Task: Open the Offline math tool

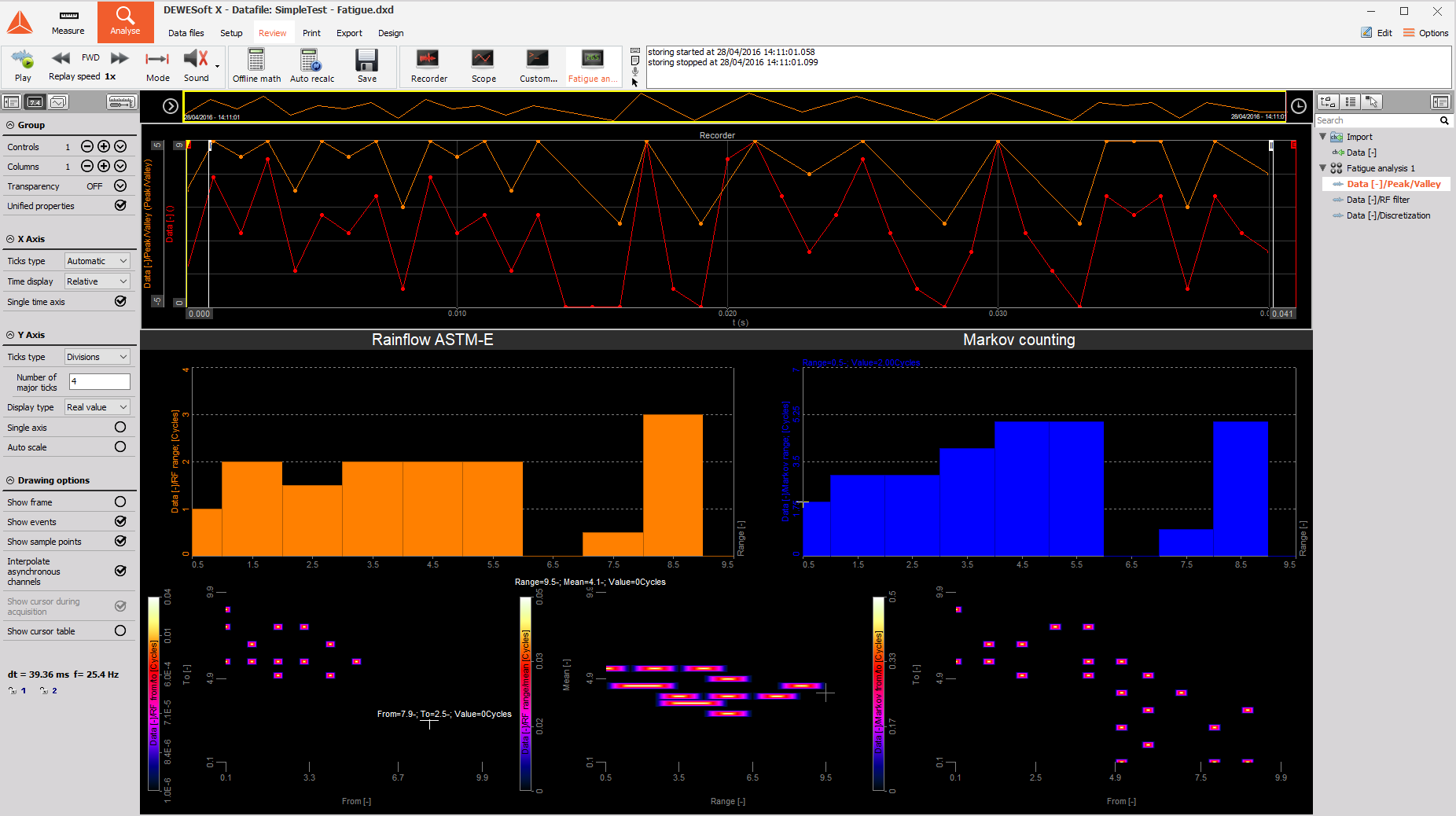Action: pos(256,61)
